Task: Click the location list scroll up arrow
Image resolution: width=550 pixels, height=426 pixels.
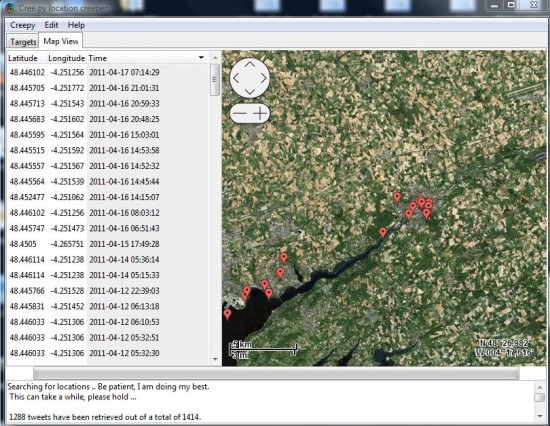Action: [215, 58]
